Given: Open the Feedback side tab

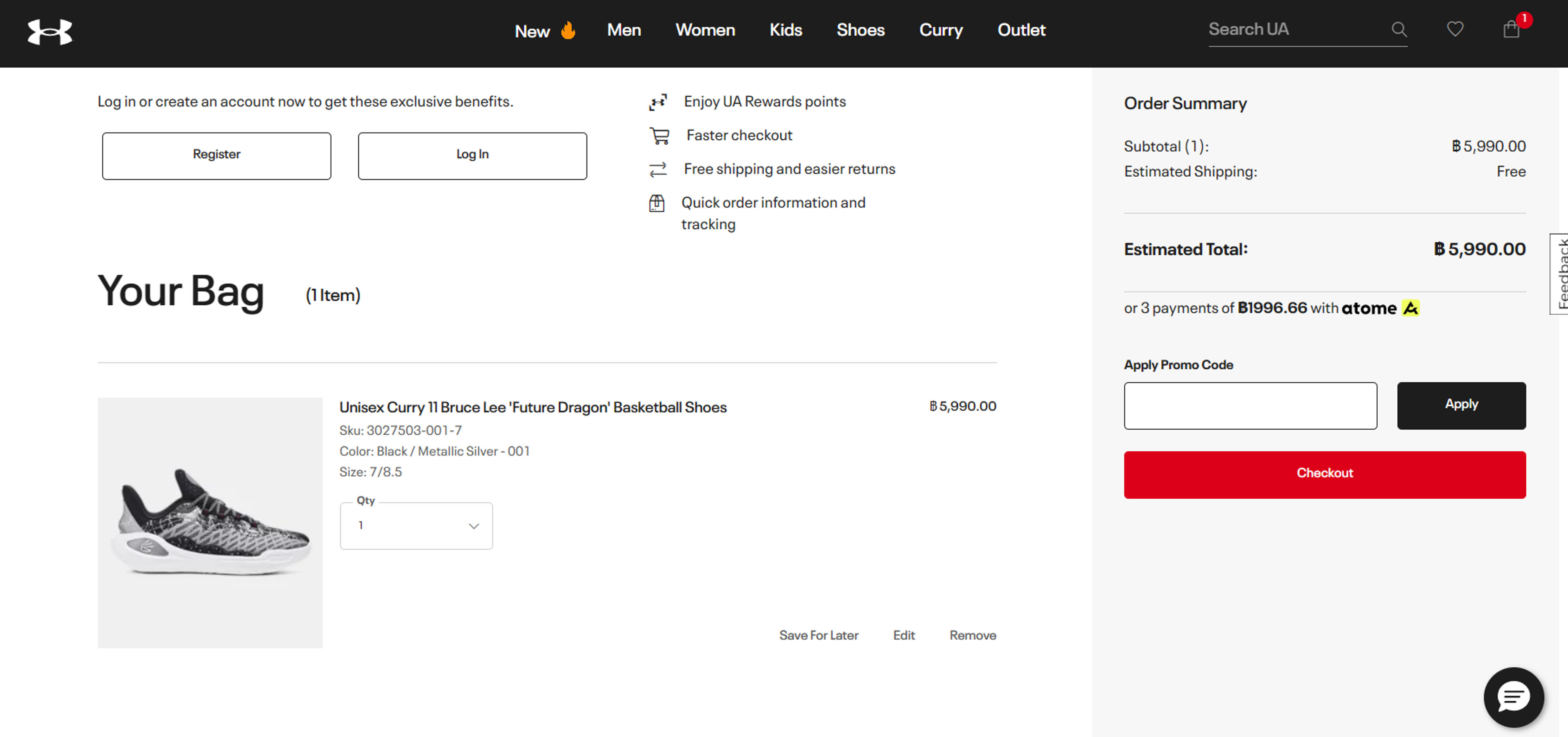Looking at the screenshot, I should (x=1559, y=274).
